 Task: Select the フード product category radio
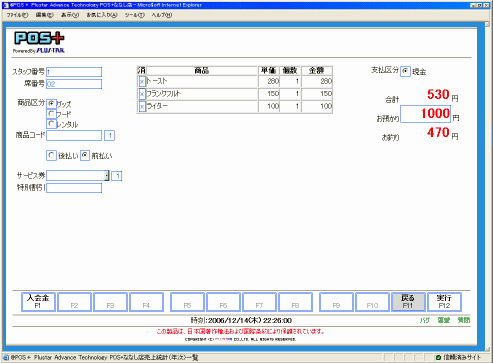pos(51,114)
